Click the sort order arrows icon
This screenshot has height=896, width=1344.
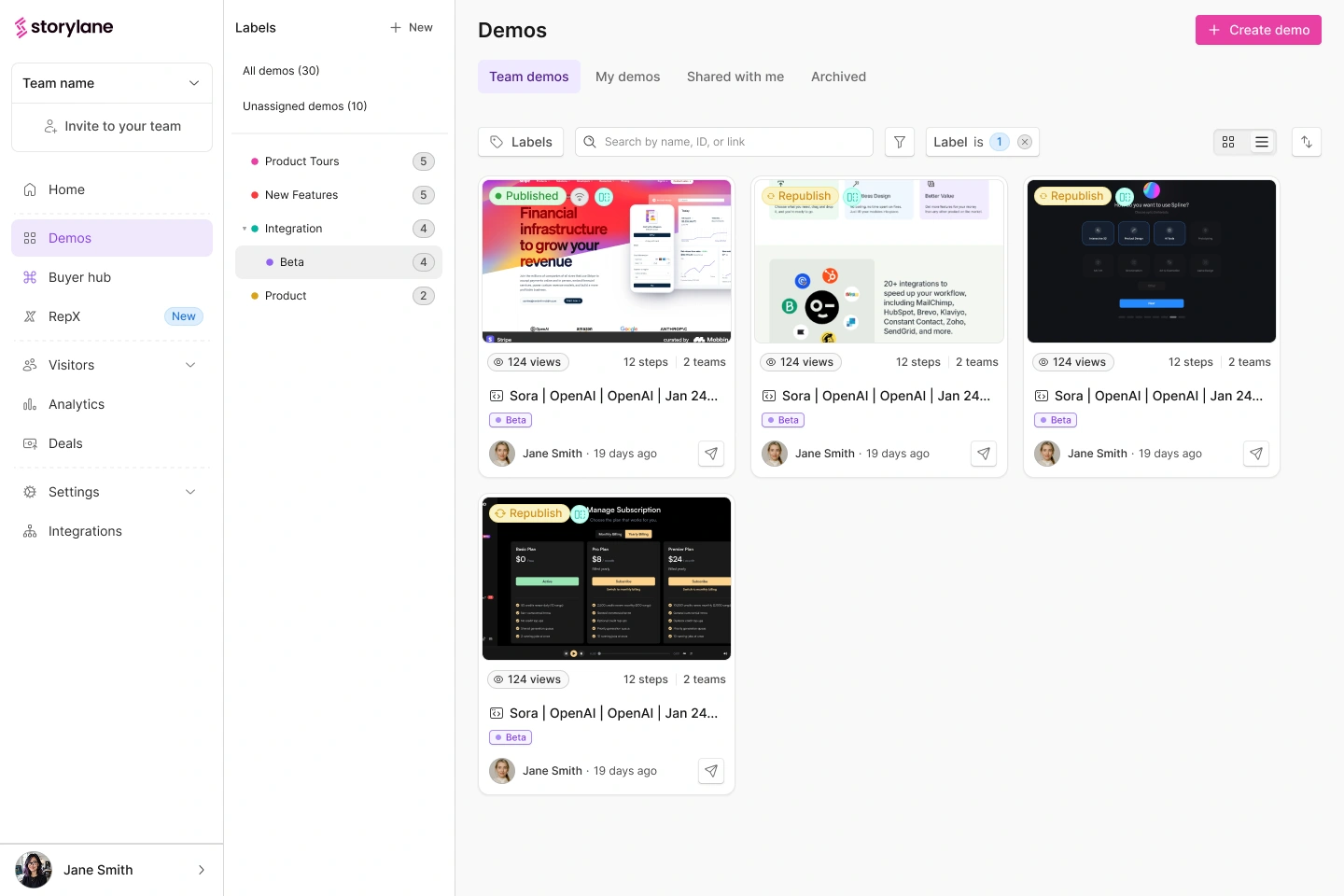pos(1307,142)
